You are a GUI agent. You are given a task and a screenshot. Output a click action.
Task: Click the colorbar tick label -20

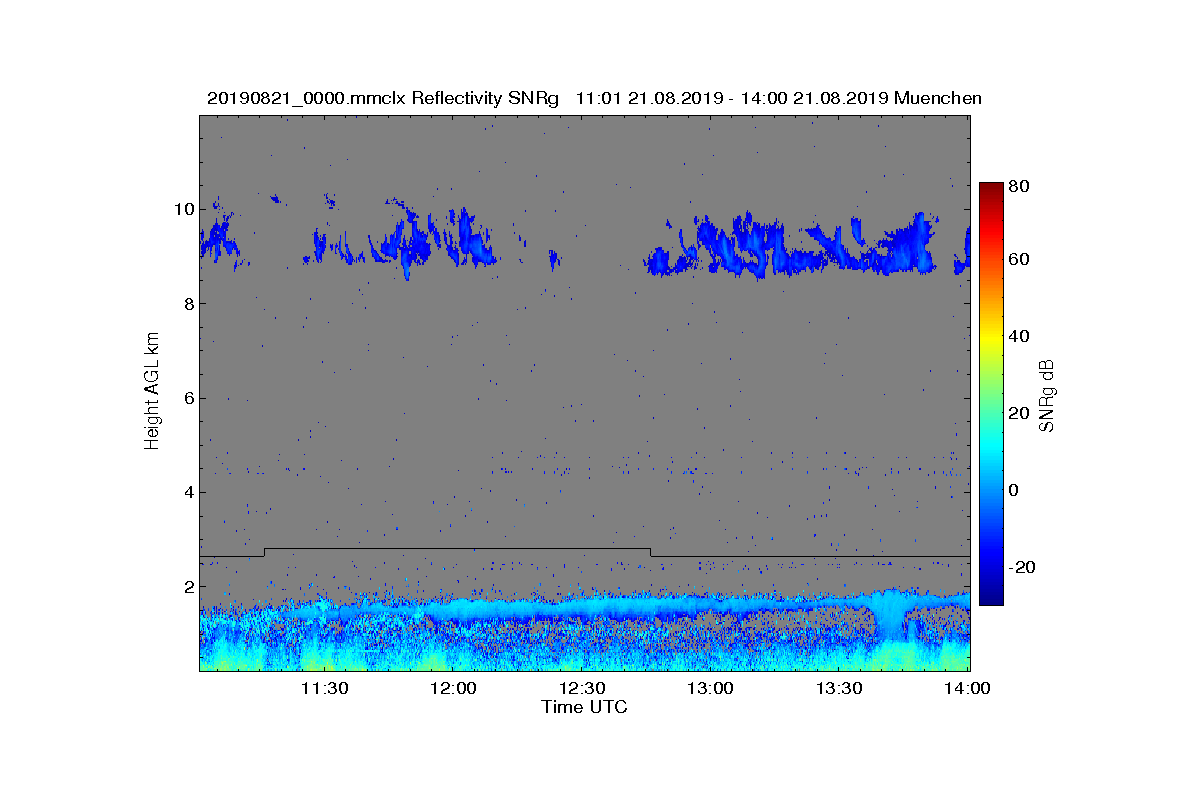coord(1022,567)
